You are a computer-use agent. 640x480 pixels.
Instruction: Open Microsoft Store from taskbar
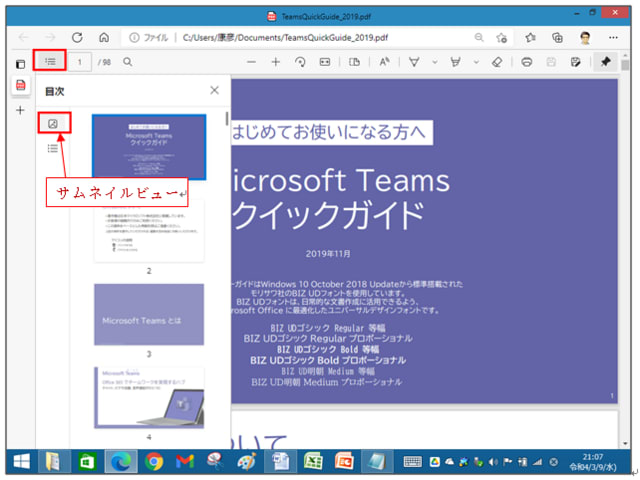[x=87, y=462]
